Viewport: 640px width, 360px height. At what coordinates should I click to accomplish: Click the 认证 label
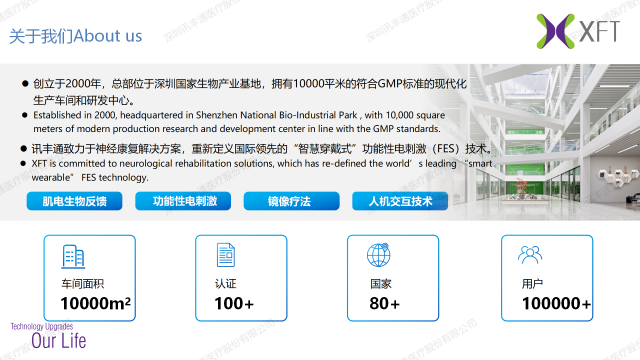coord(226,284)
